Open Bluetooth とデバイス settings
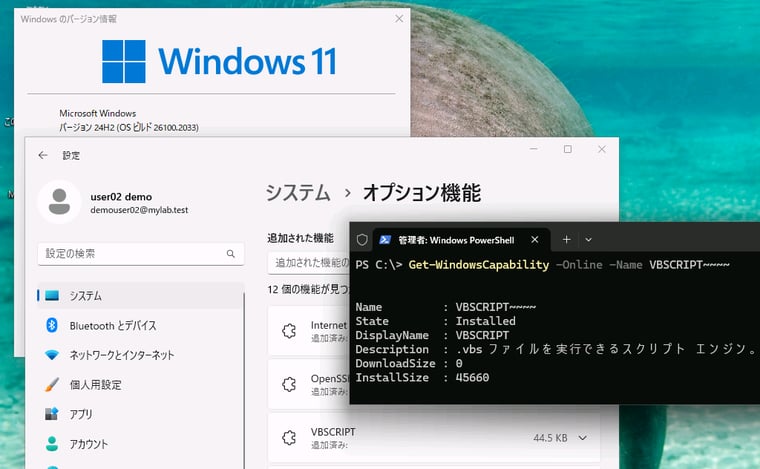 [x=141, y=326]
